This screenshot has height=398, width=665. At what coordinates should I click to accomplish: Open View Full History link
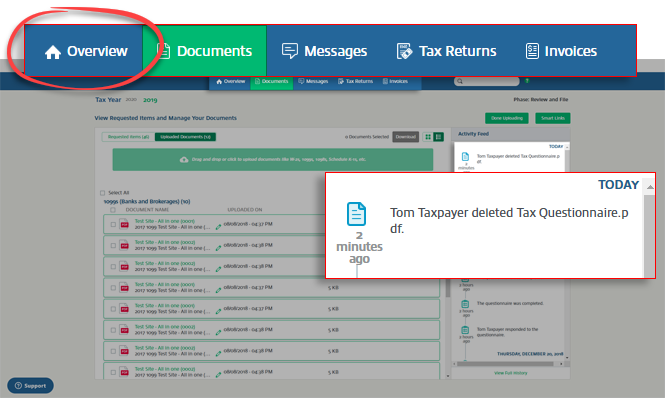(511, 373)
